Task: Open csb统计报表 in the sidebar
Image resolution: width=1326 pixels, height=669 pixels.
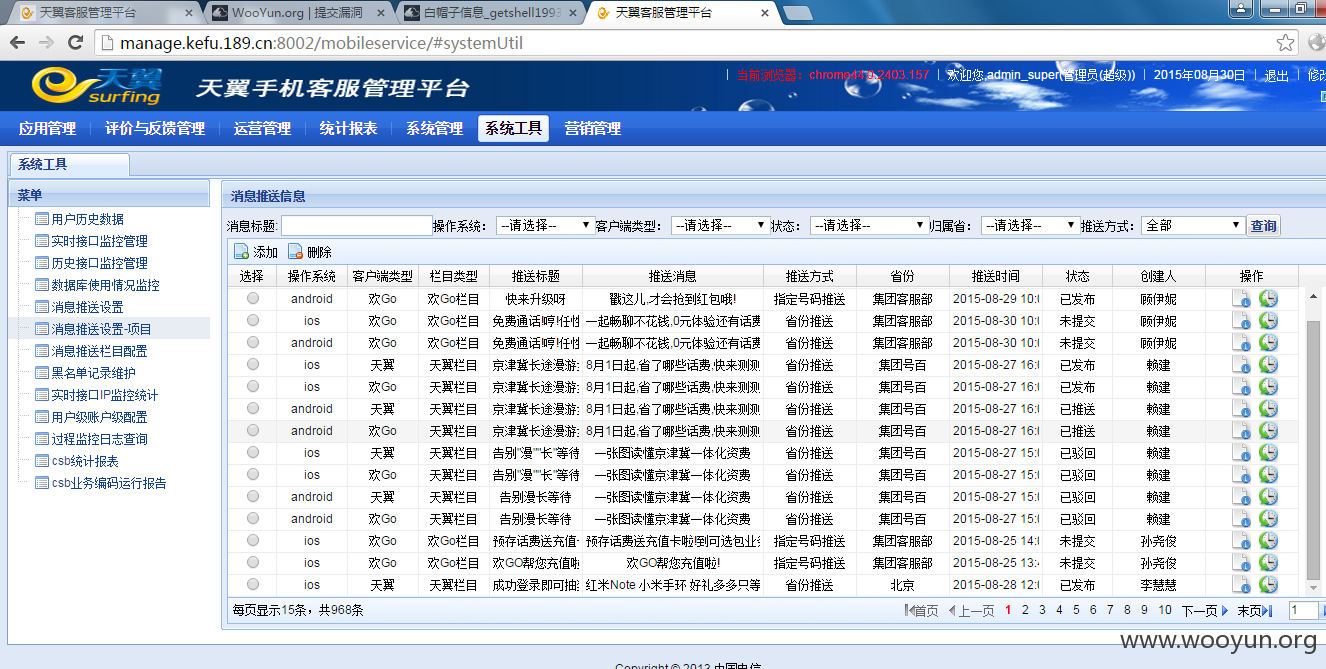Action: tap(85, 461)
